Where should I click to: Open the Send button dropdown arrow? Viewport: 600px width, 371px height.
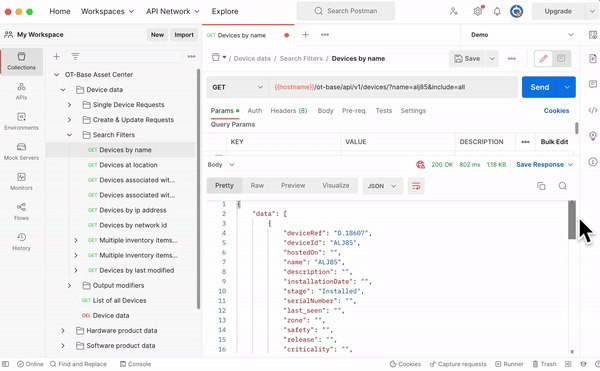pos(567,87)
